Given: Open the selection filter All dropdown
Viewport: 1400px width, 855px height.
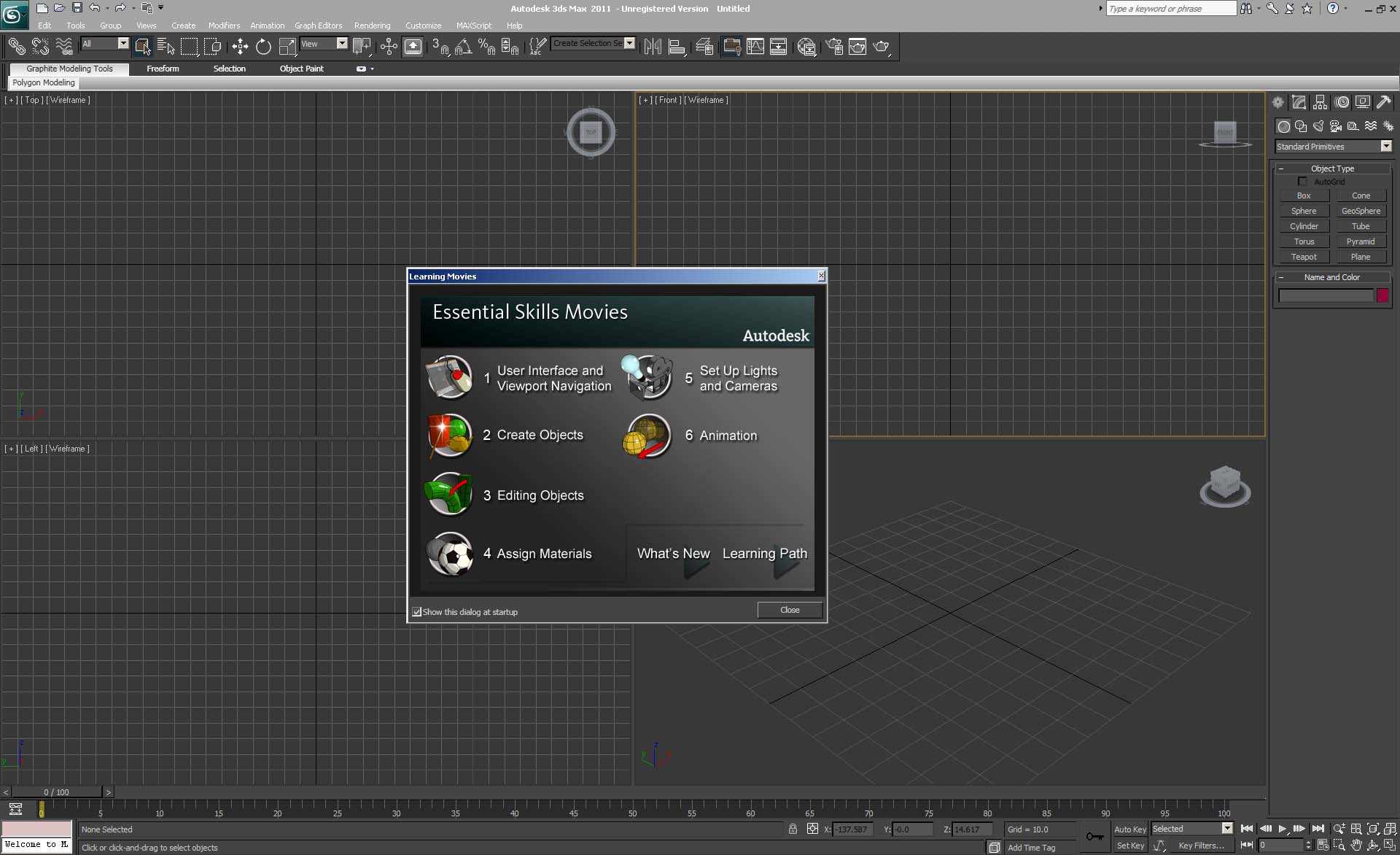Looking at the screenshot, I should [105, 44].
